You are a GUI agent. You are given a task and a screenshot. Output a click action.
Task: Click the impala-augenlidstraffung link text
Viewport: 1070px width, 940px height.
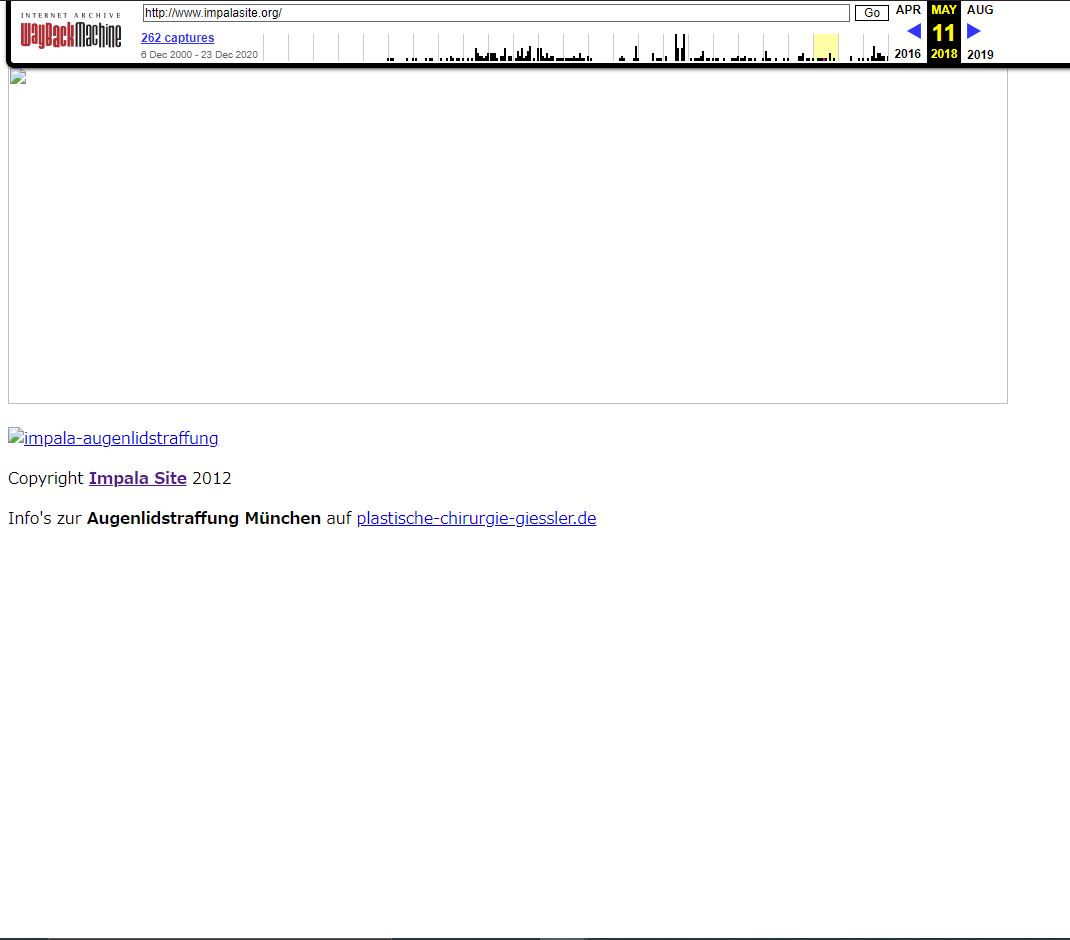tap(121, 438)
